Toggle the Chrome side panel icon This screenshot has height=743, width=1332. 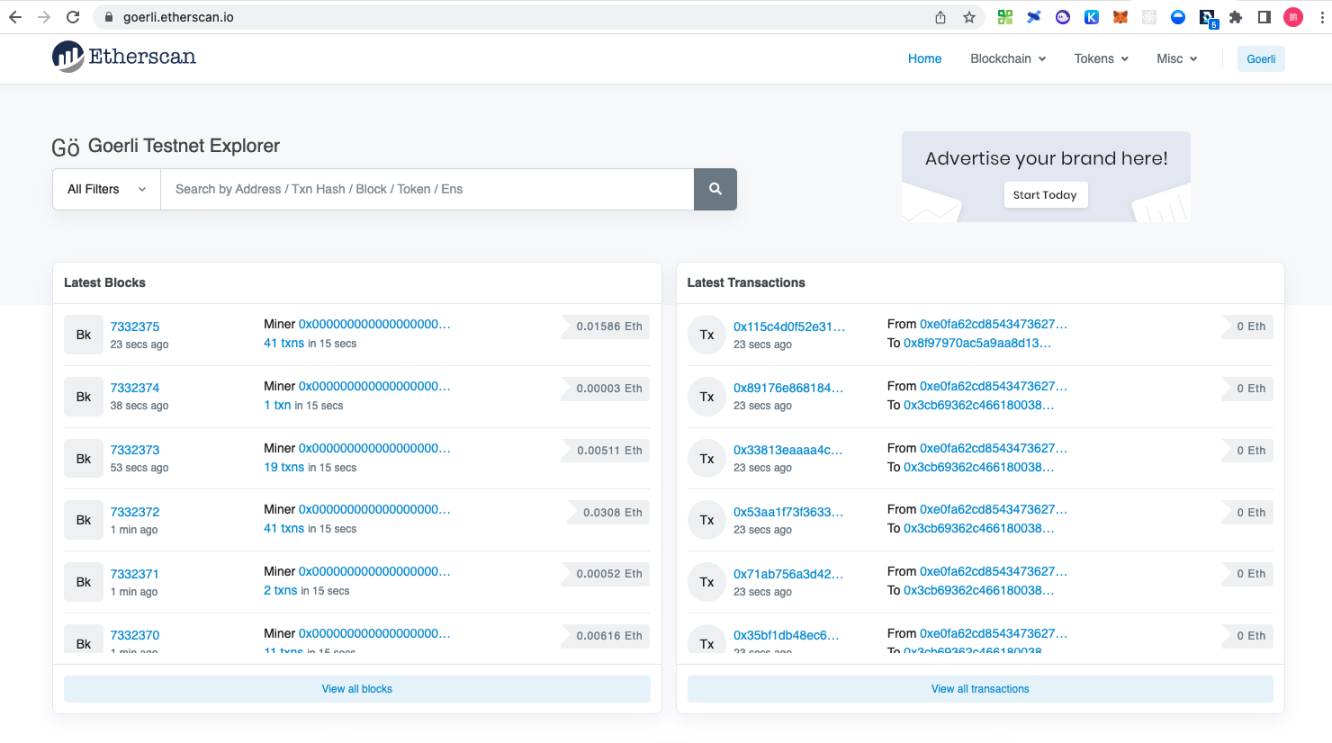pyautogui.click(x=1264, y=17)
